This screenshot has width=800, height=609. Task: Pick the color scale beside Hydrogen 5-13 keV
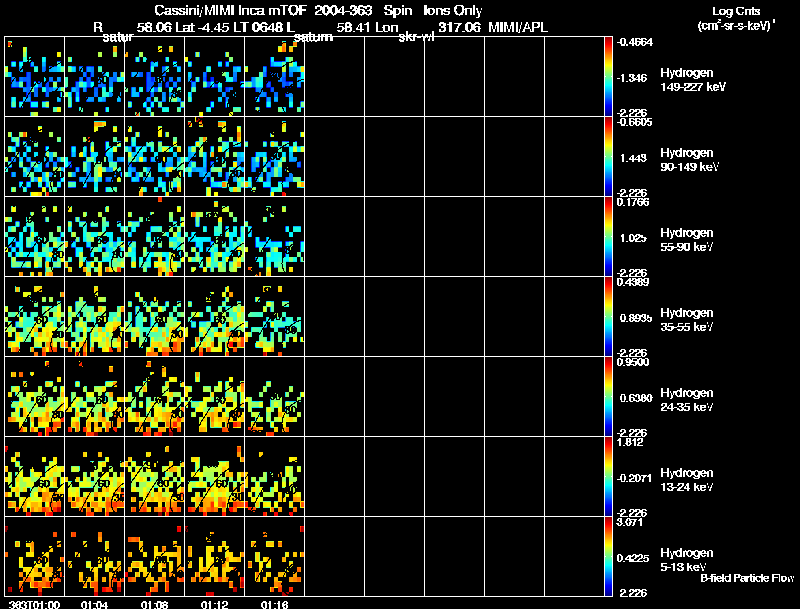(608, 556)
